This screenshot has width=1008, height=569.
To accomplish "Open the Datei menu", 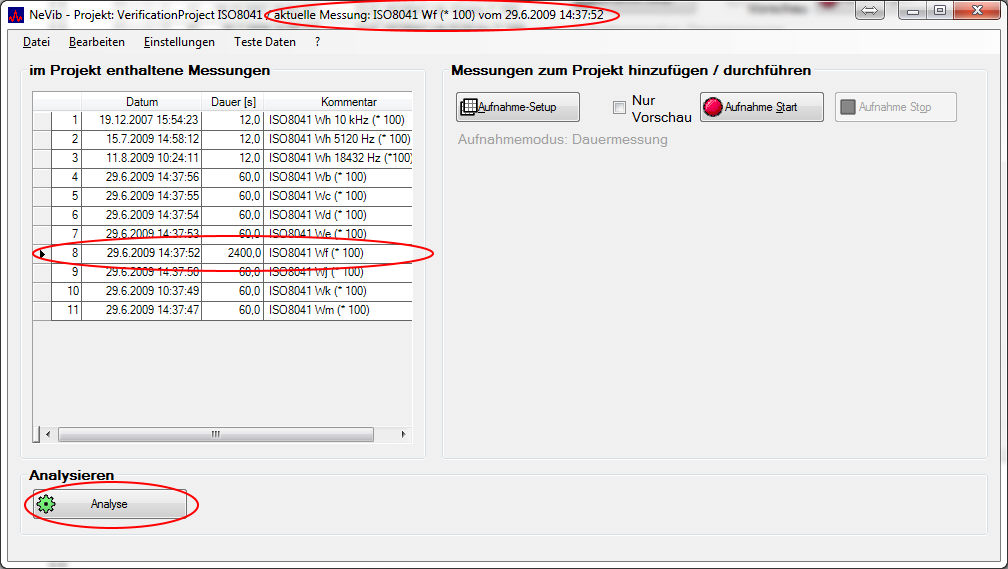I will pos(36,42).
